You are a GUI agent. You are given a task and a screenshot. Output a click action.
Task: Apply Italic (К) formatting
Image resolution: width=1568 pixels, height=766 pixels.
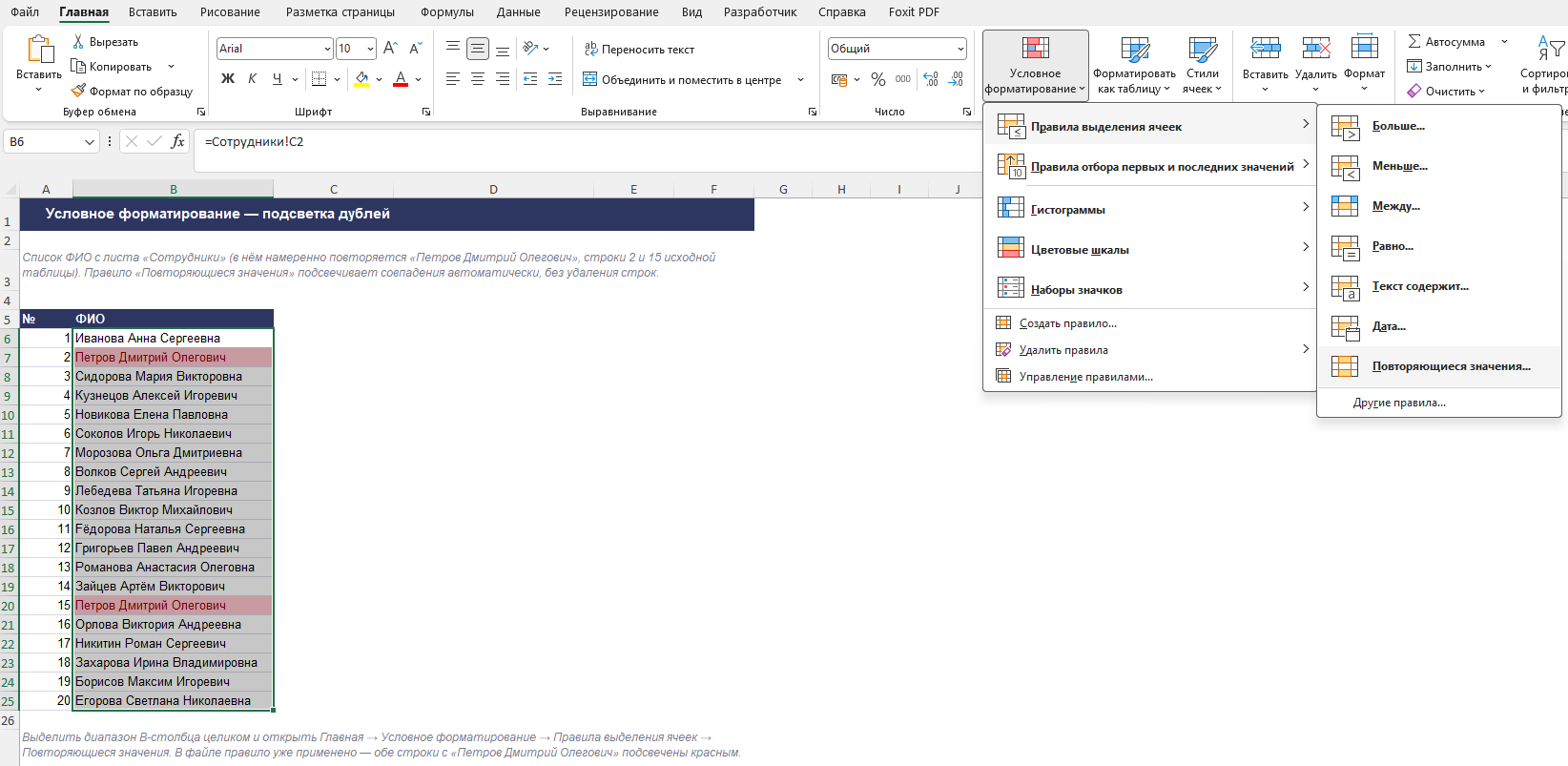[253, 79]
